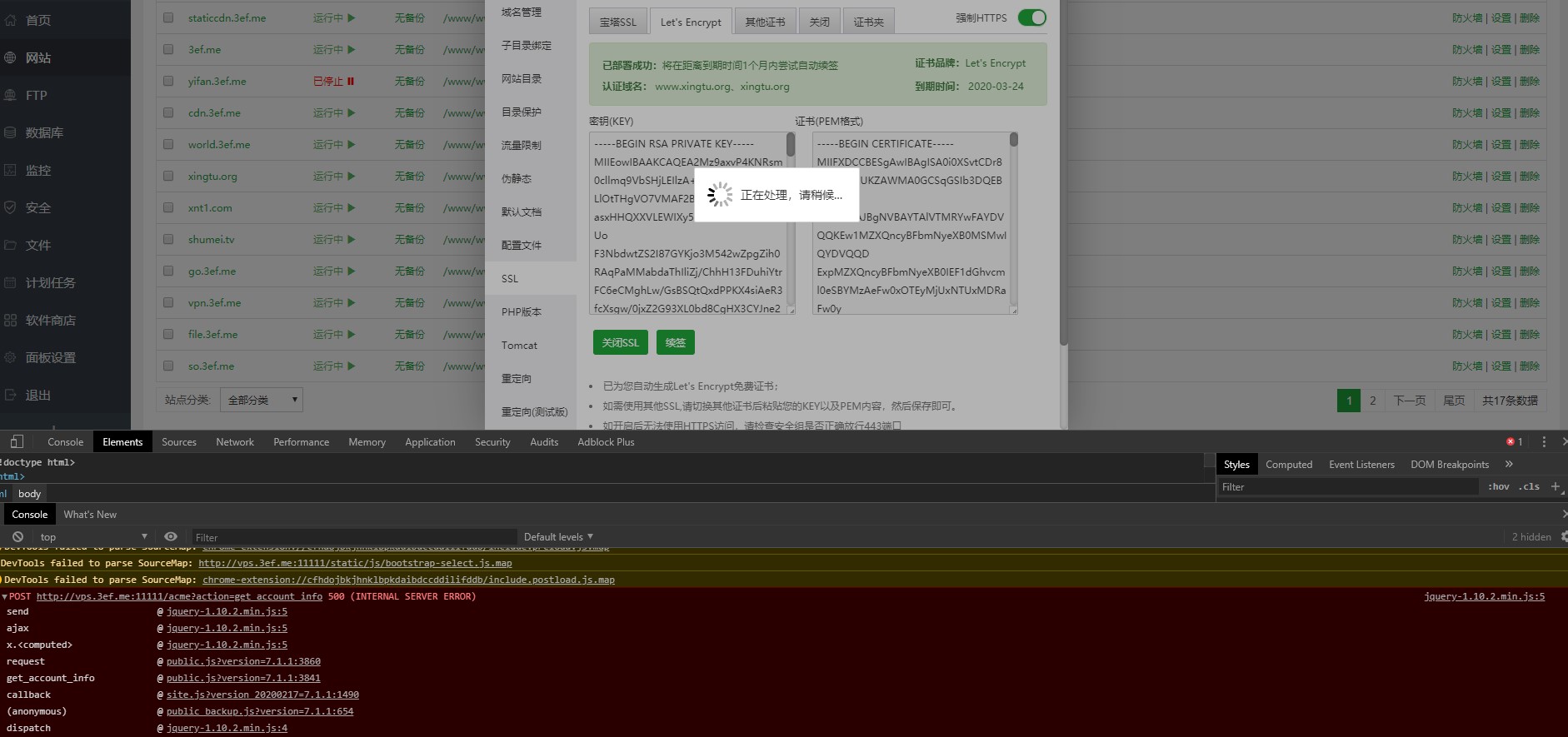Click the play icon in the xingtu.org row
The image size is (1568, 737).
[352, 176]
